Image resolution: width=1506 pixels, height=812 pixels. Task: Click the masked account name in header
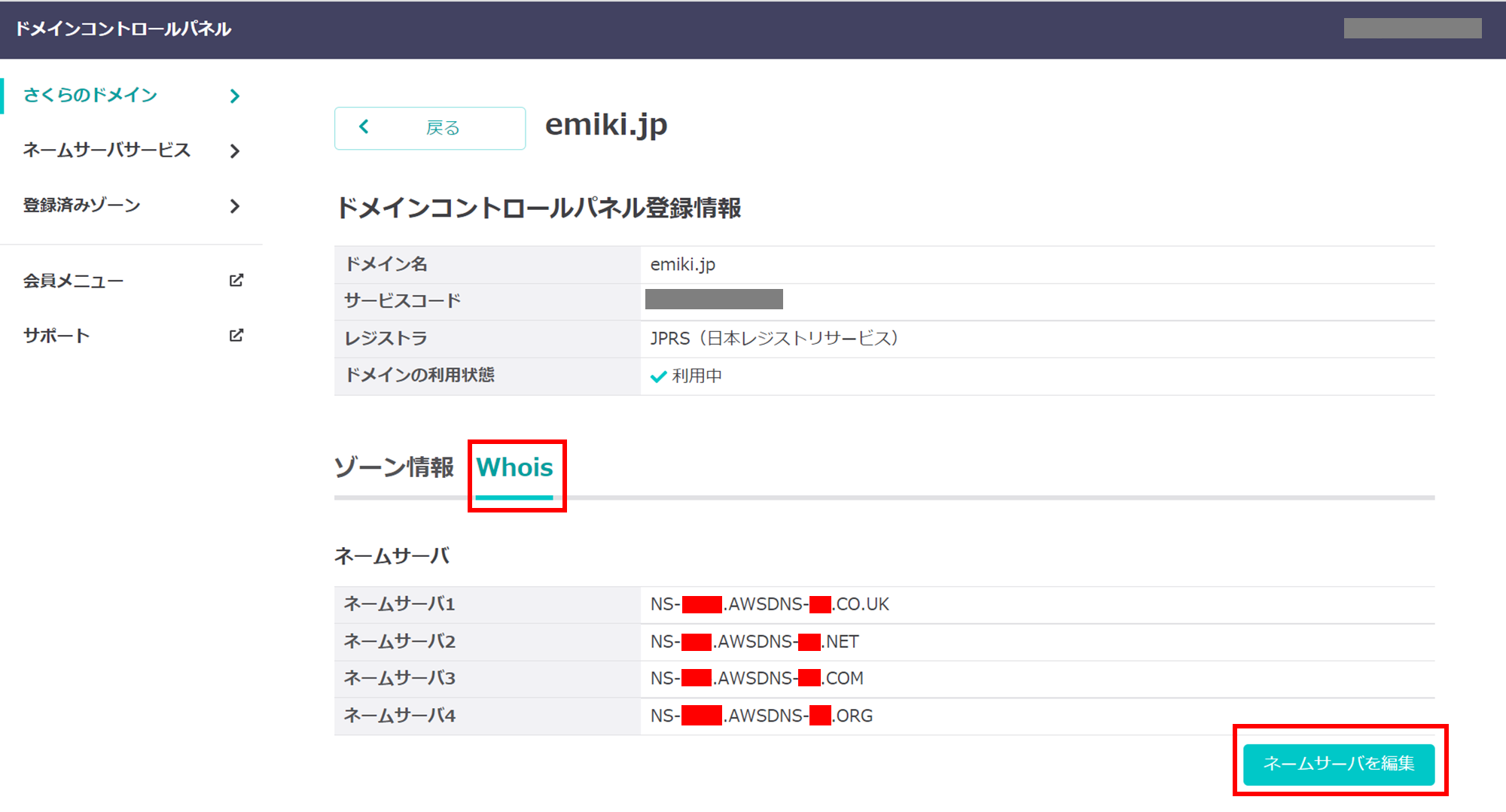coord(1413,29)
